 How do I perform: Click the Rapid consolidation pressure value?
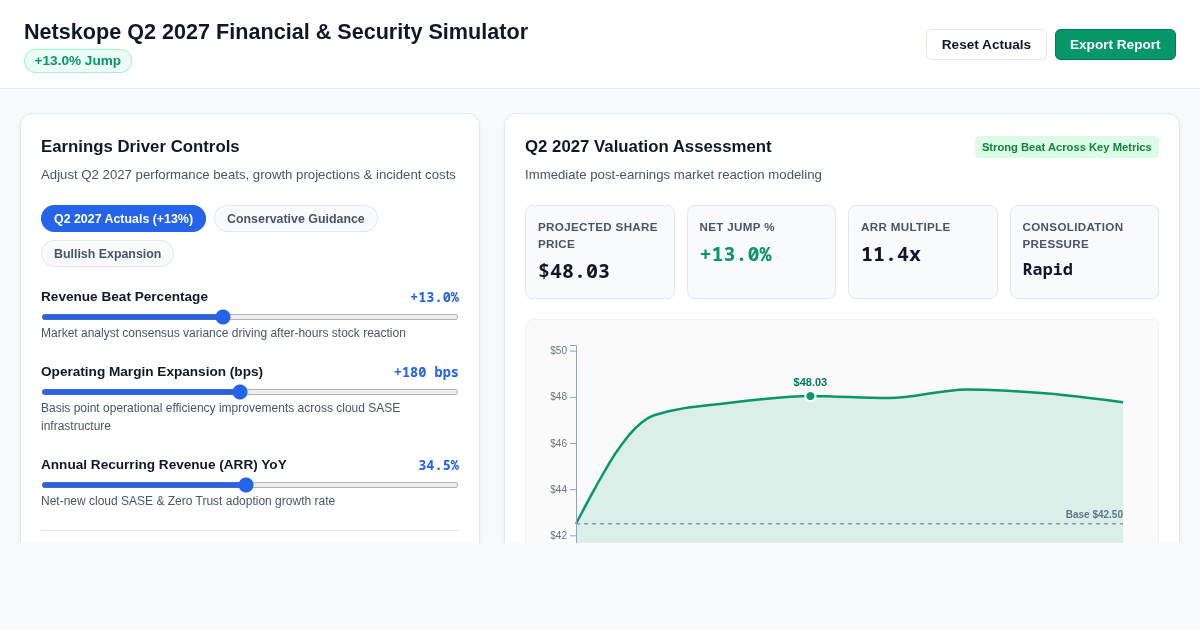point(1048,270)
